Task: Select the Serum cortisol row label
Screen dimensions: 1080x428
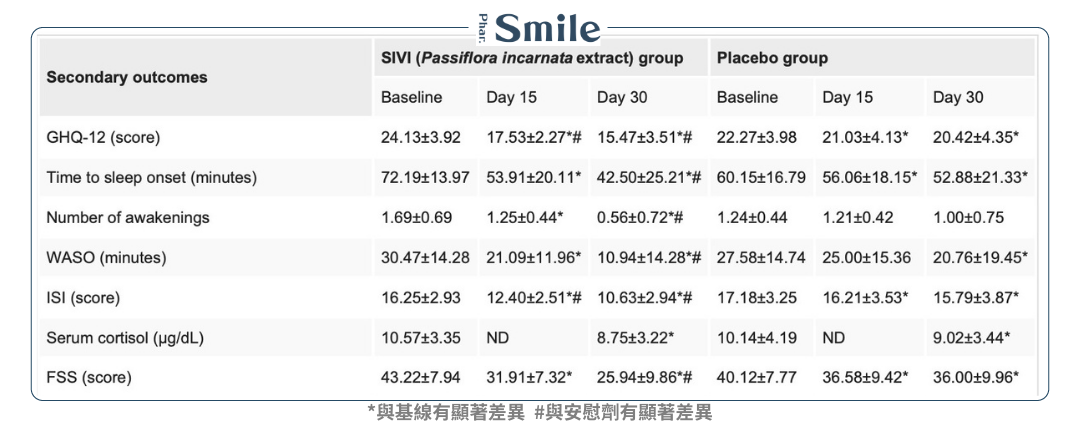Action: point(125,337)
